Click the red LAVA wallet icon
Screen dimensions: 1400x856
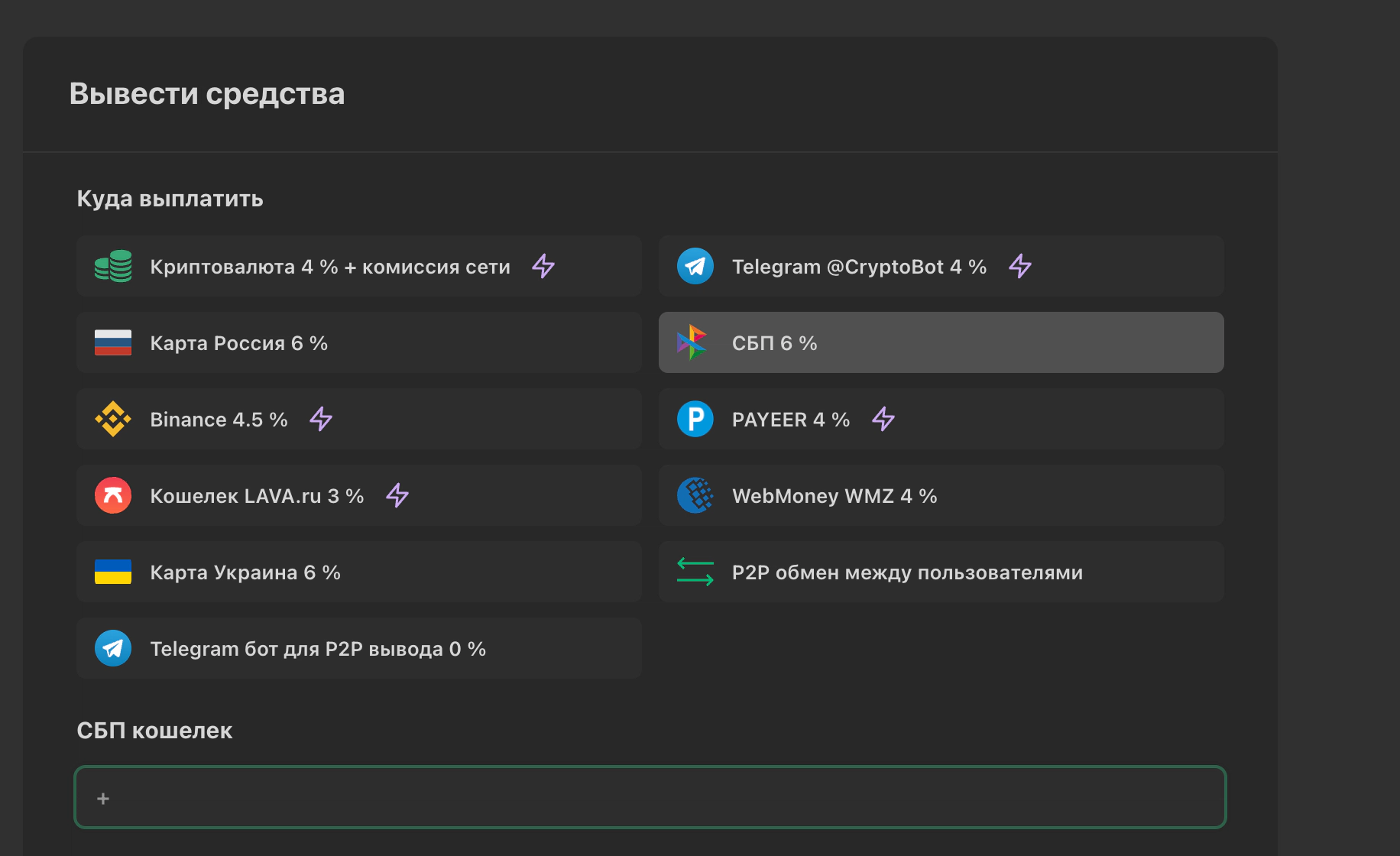click(113, 495)
